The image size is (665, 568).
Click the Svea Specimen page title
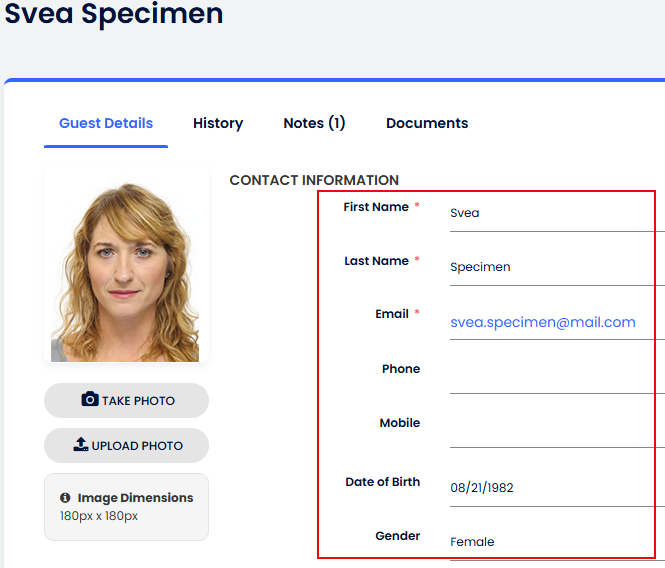pos(114,14)
